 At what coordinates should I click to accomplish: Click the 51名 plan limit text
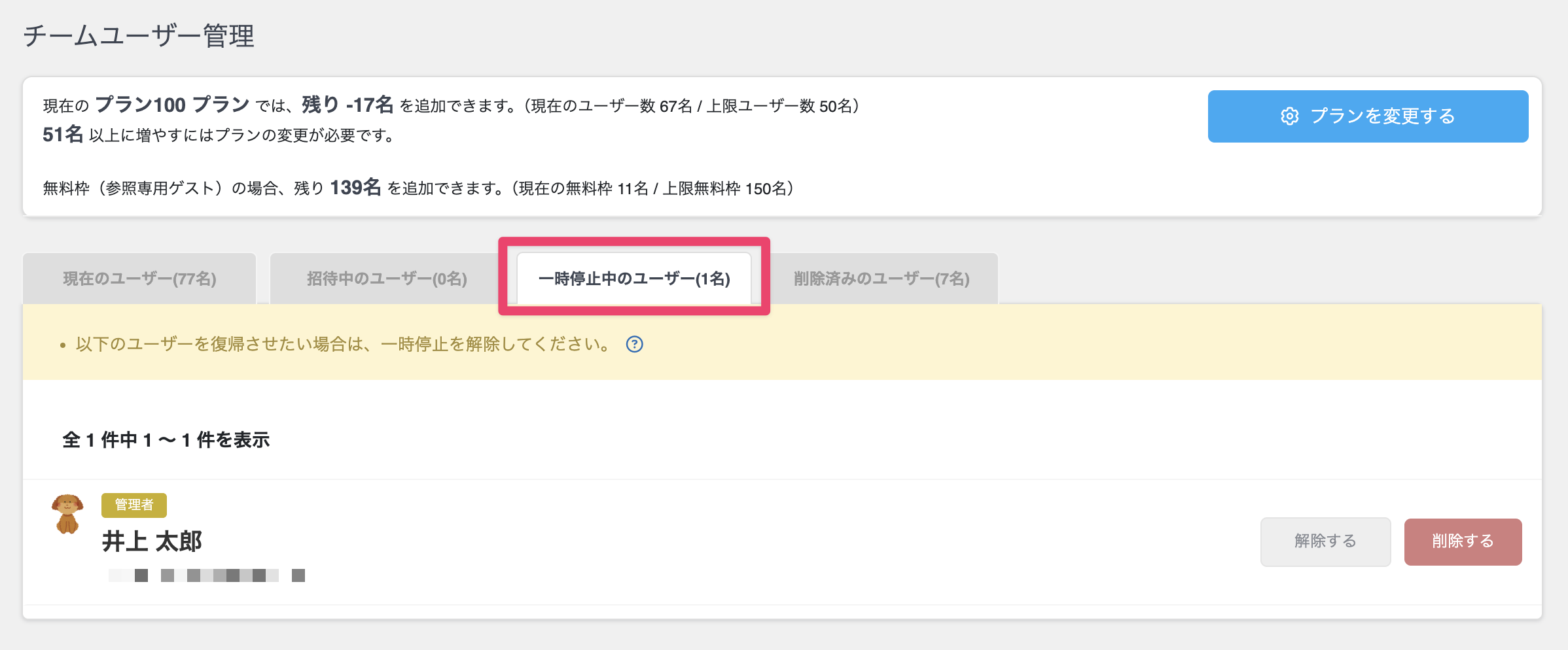tap(63, 135)
